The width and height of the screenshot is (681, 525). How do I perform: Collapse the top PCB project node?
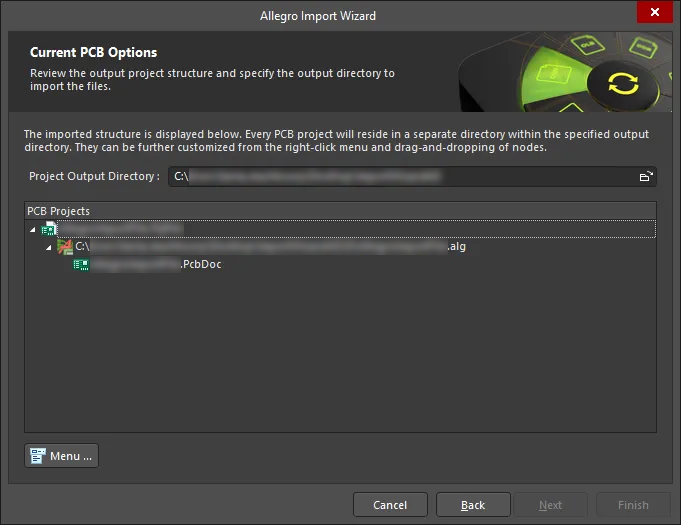pyautogui.click(x=33, y=230)
